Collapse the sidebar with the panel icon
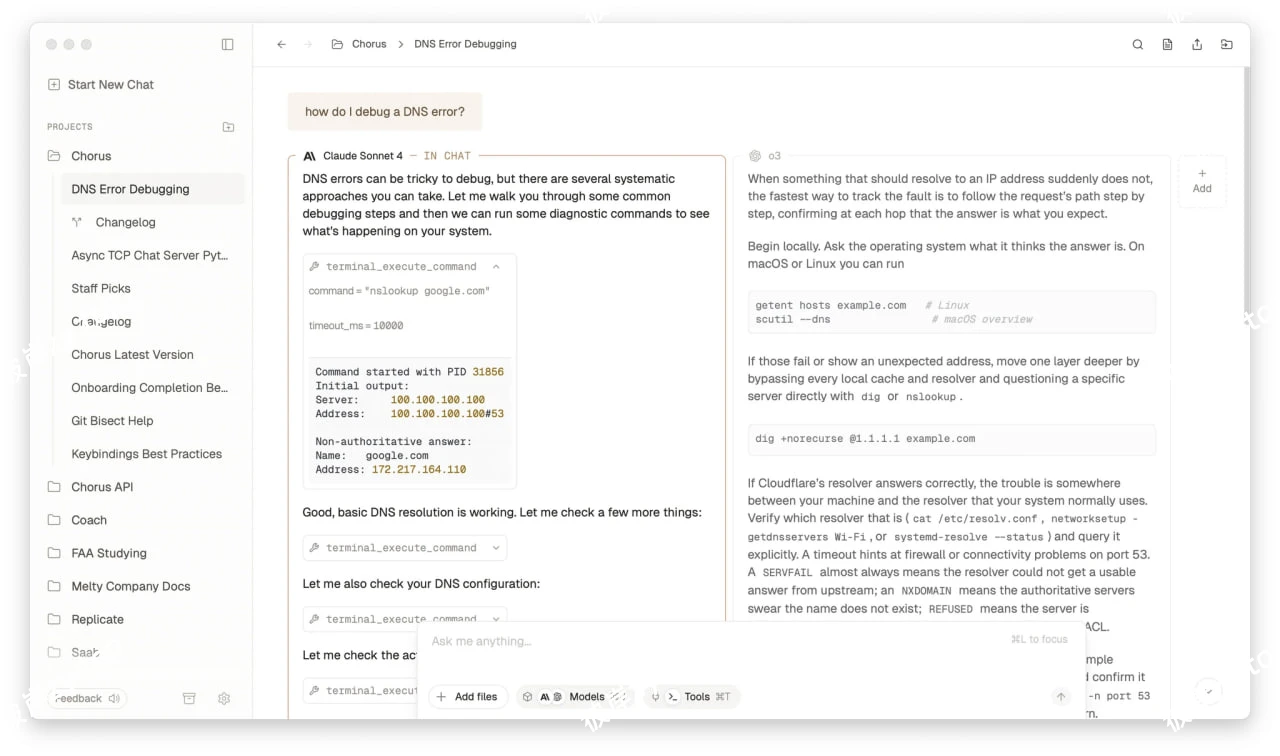The height and width of the screenshot is (756, 1280). click(x=228, y=44)
